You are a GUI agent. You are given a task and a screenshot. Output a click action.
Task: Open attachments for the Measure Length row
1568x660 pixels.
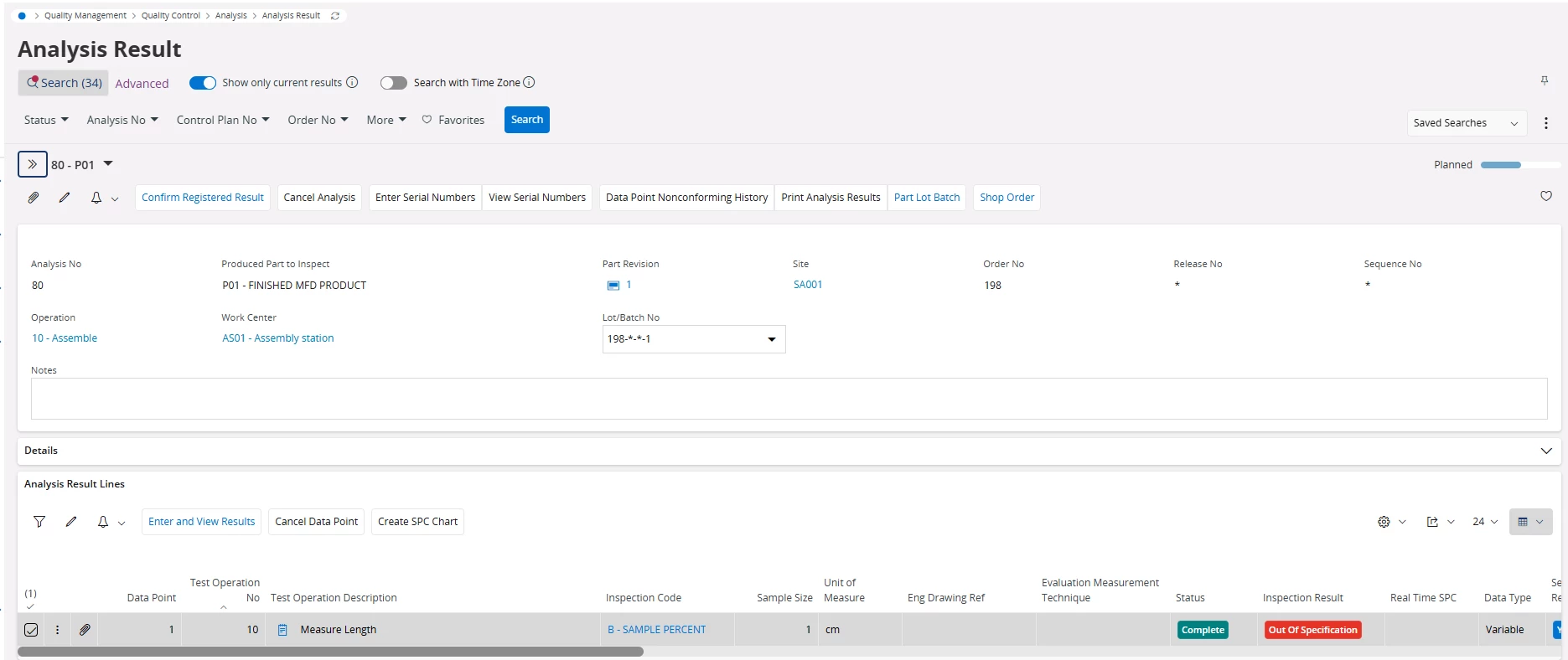click(x=85, y=630)
